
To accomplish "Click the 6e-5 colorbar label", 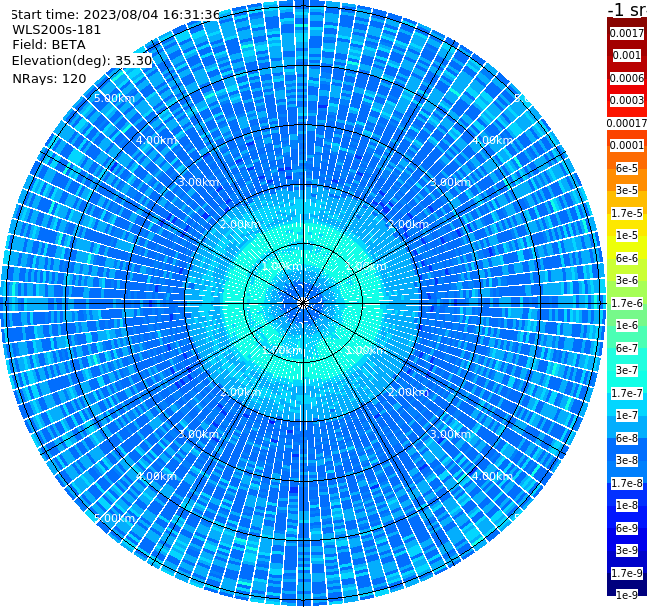I will (627, 168).
